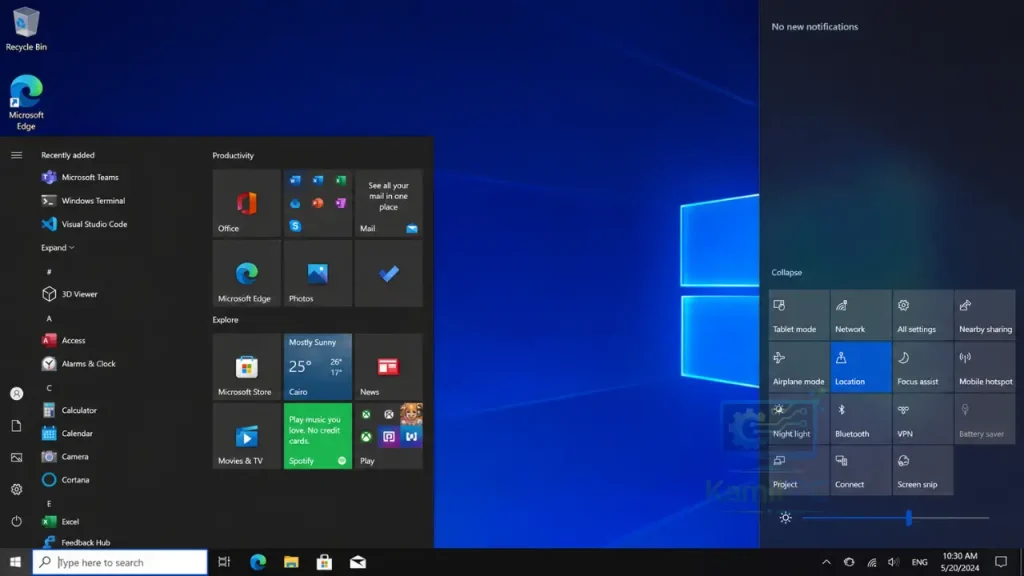Toggle Battery saver quick action
This screenshot has height=576, width=1024.
click(985, 420)
